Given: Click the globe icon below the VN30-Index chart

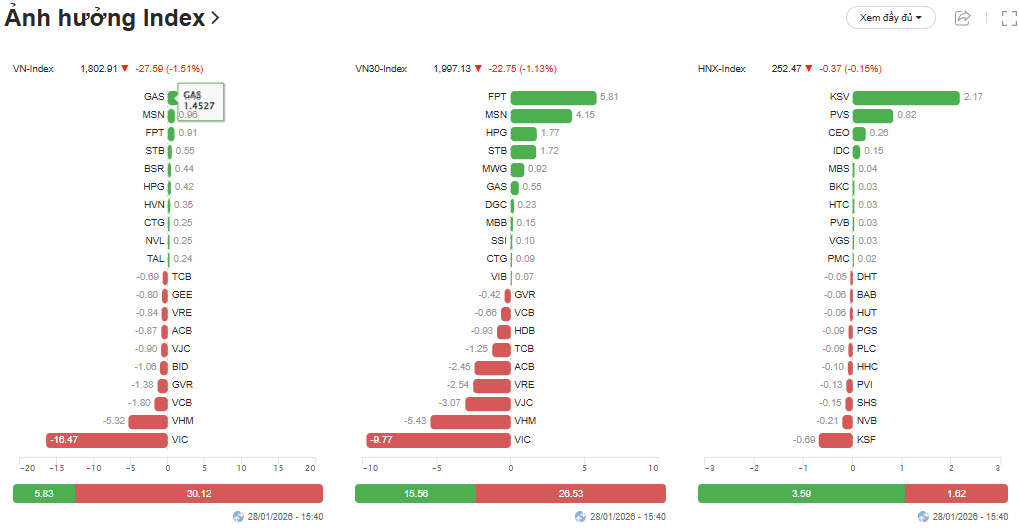Looking at the screenshot, I should (x=581, y=517).
